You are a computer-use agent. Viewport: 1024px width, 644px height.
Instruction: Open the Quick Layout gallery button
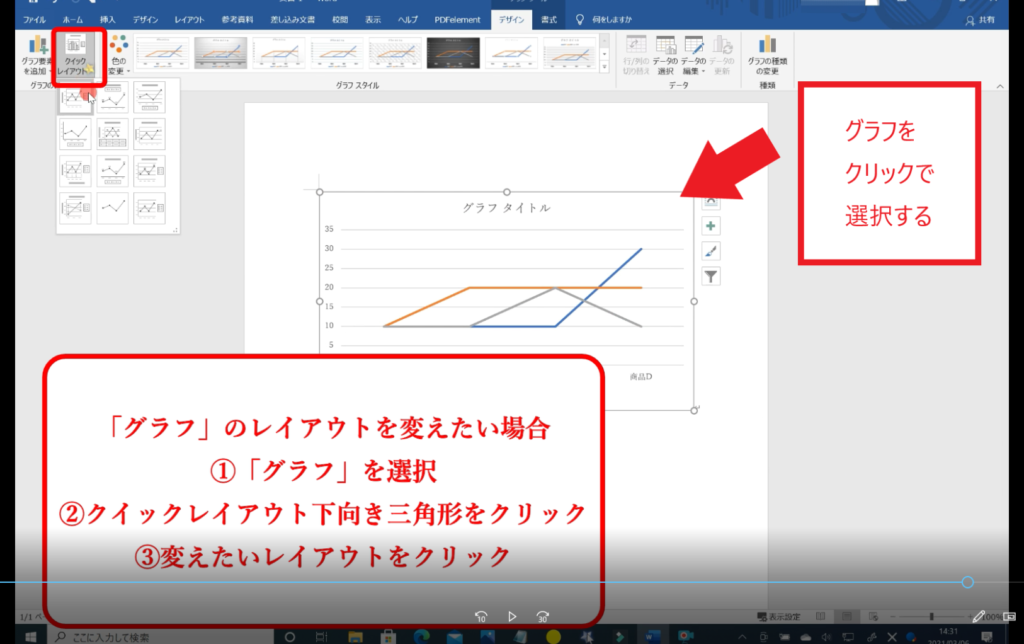[77, 57]
